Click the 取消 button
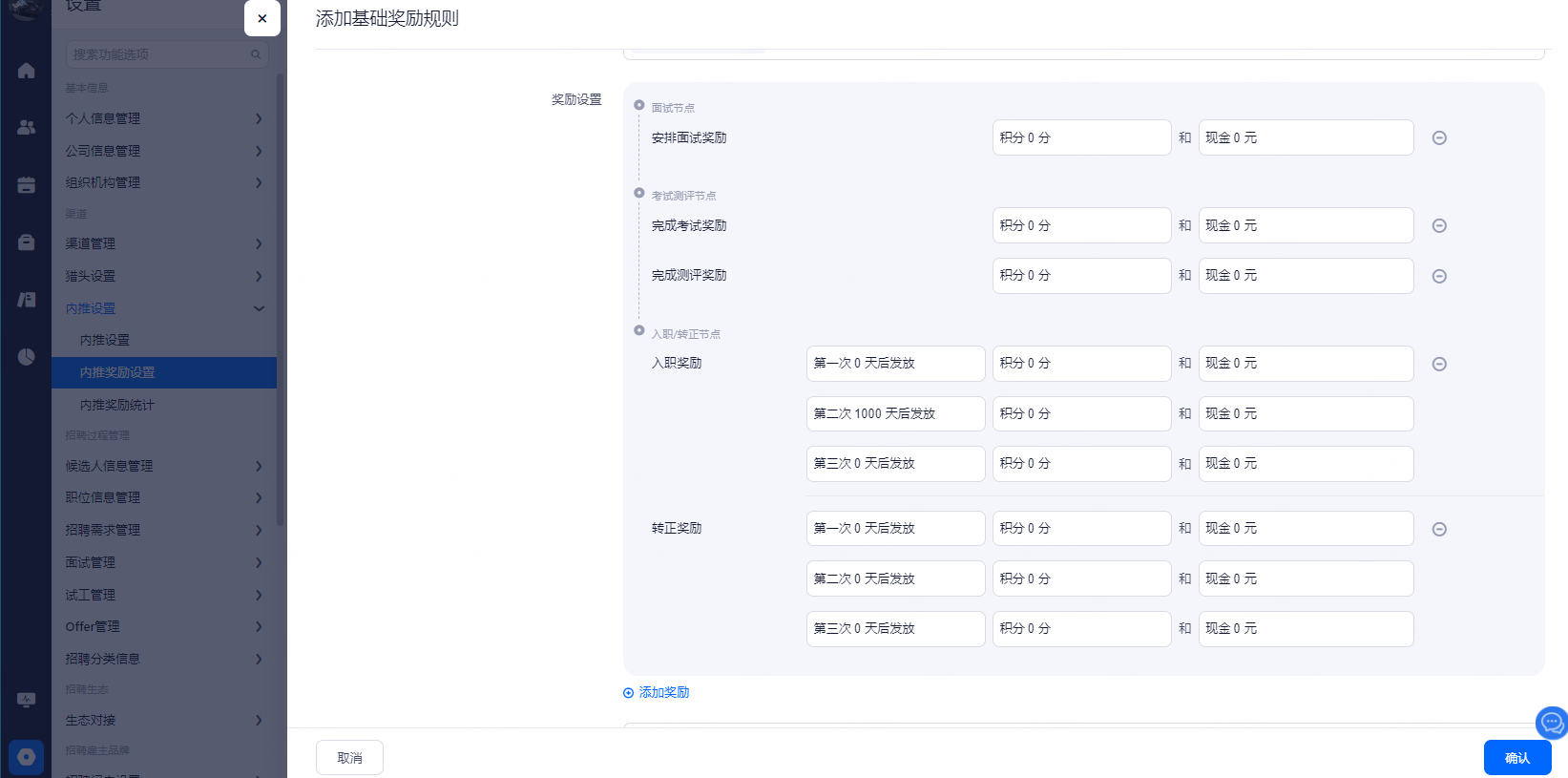The height and width of the screenshot is (778, 1568). point(349,758)
